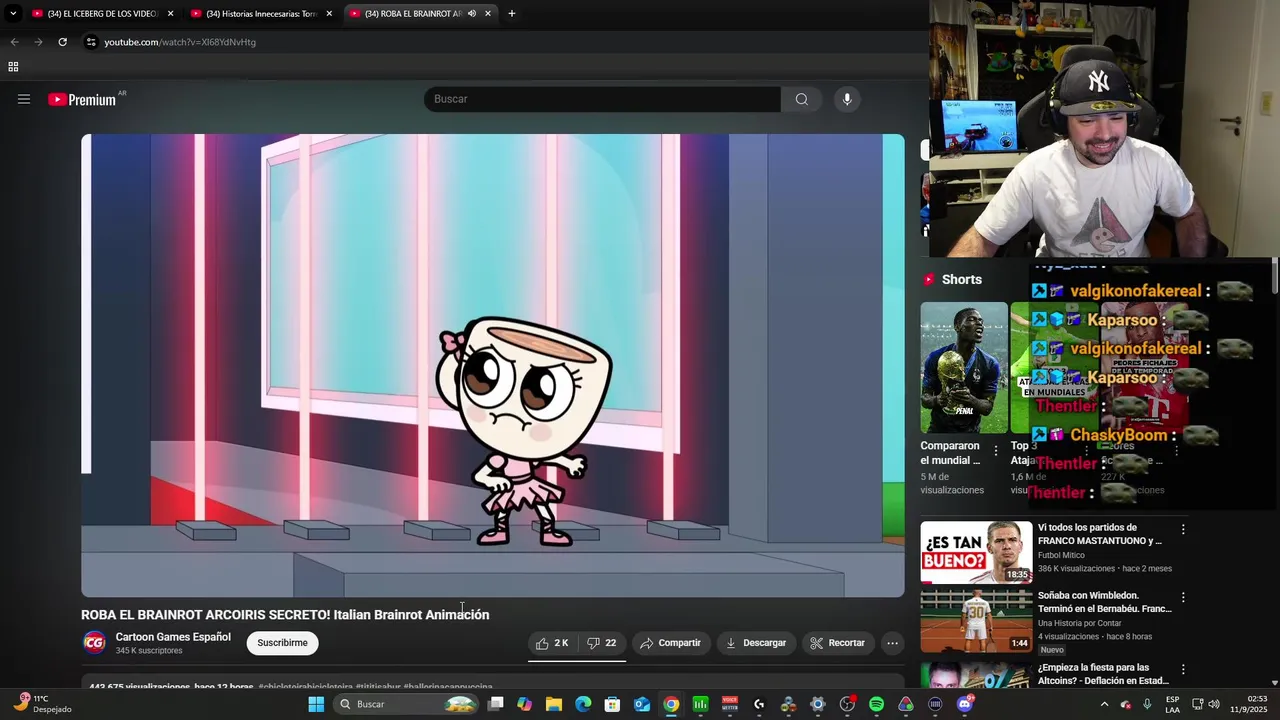Launch Copilot from taskbar
Image resolution: width=1280 pixels, height=720 pixels.
pos(524,704)
